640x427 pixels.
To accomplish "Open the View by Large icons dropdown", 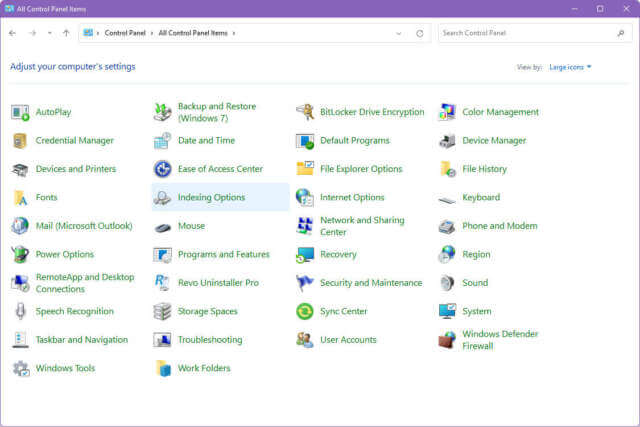I will point(570,67).
